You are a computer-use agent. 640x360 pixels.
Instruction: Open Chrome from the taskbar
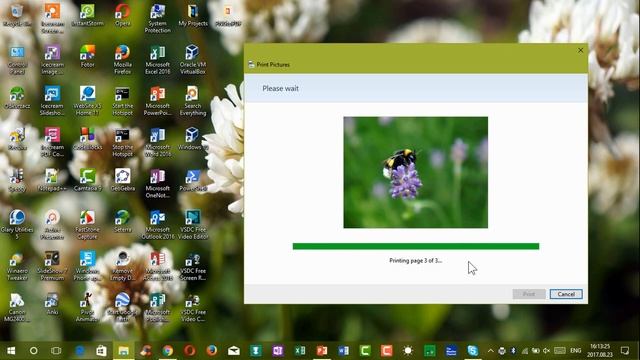tap(167, 351)
